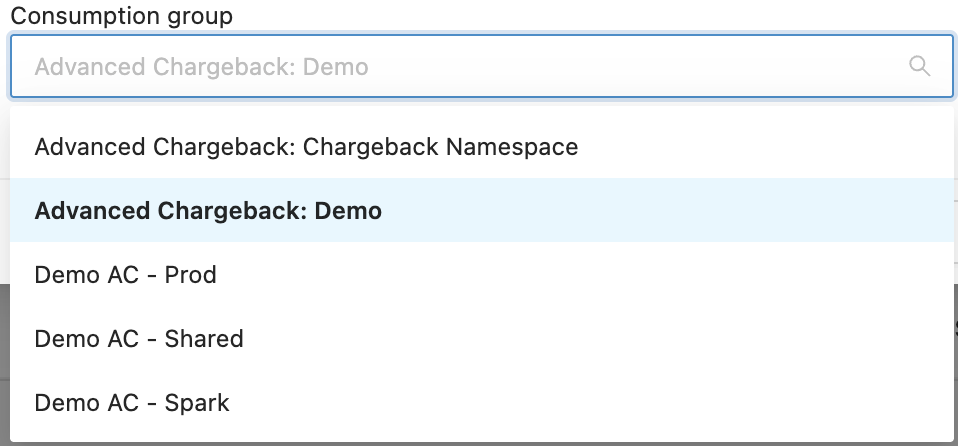This screenshot has height=446, width=958.
Task: Click the Spark entry under Demo AC
Action: (132, 403)
